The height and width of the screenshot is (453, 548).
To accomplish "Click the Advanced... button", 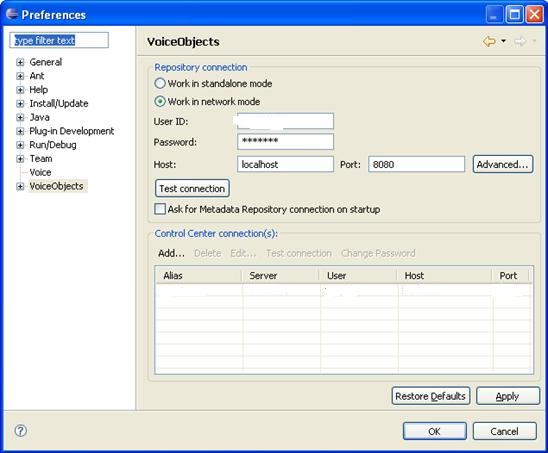I will [x=503, y=164].
